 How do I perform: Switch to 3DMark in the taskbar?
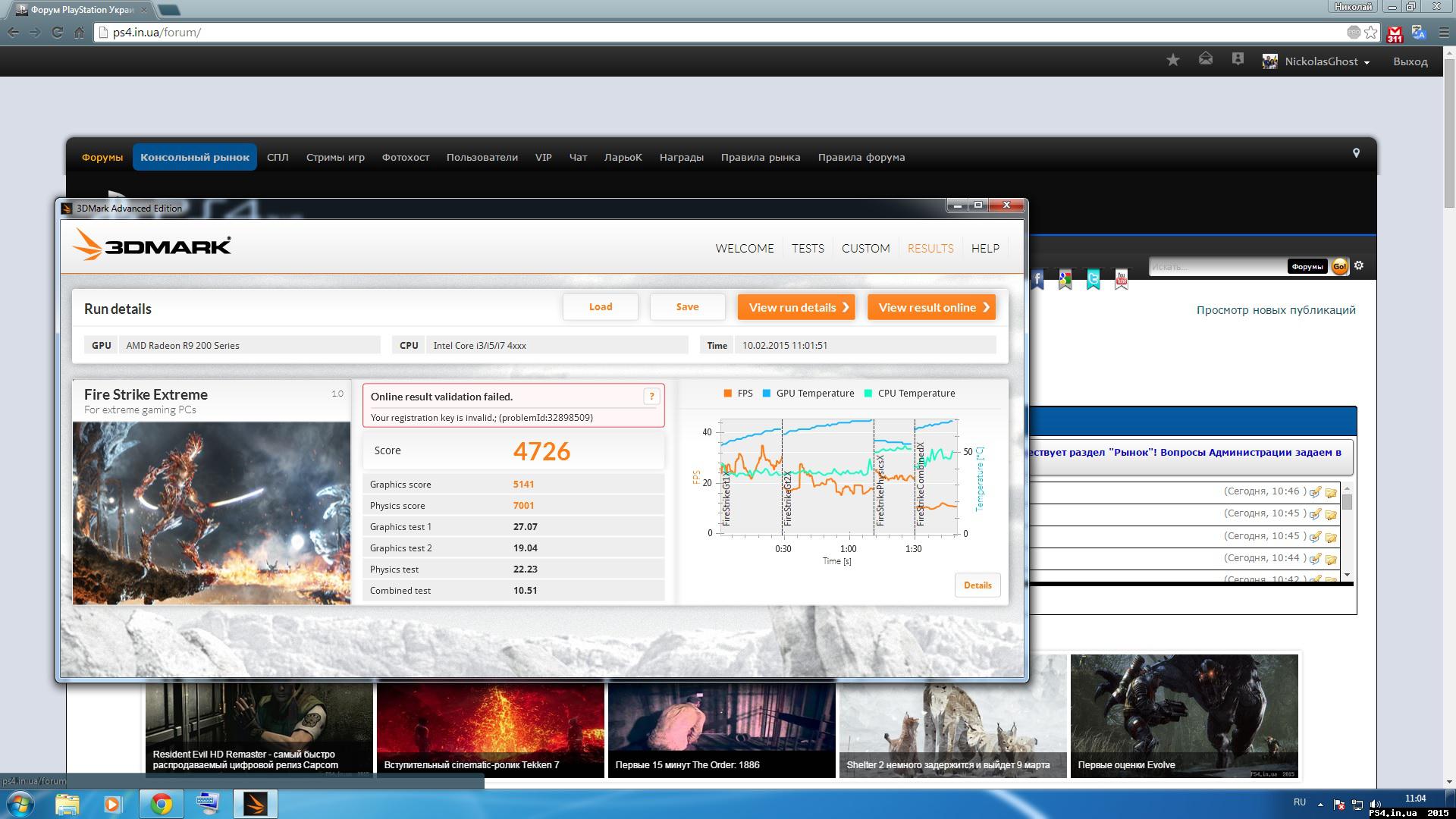coord(255,804)
